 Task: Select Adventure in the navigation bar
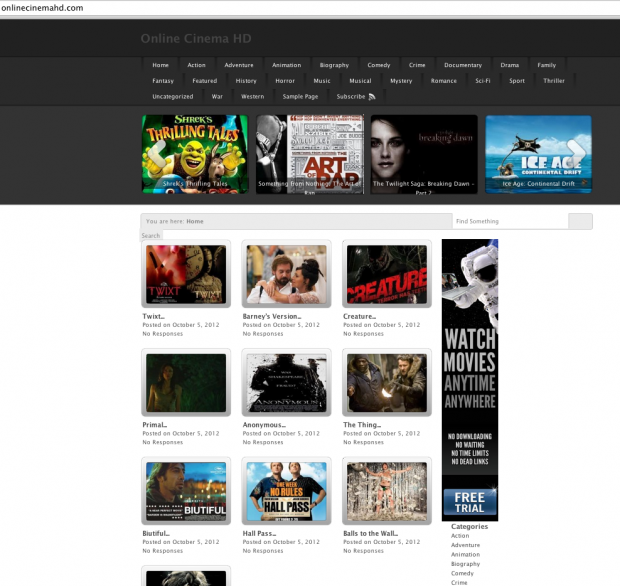tap(239, 65)
